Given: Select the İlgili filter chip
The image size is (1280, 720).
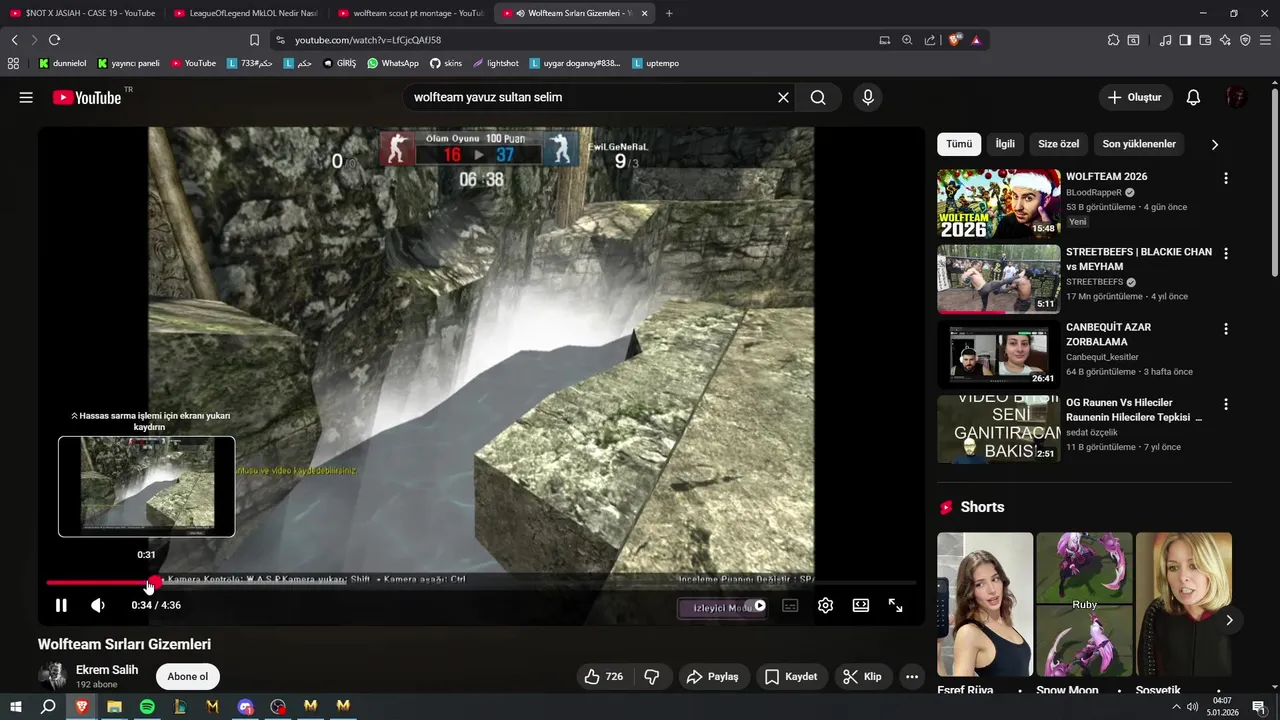Looking at the screenshot, I should point(1005,144).
